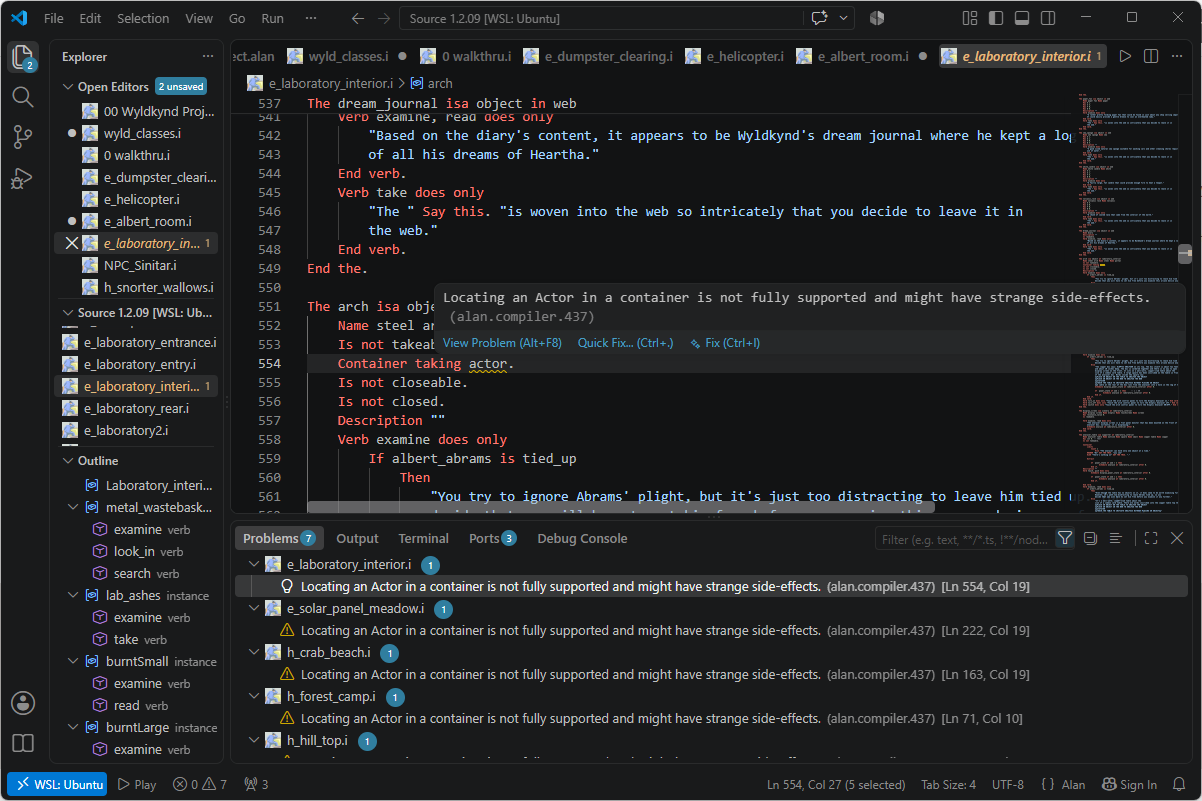1202x801 pixels.
Task: Open notifications bell in status bar
Action: pos(1181,785)
